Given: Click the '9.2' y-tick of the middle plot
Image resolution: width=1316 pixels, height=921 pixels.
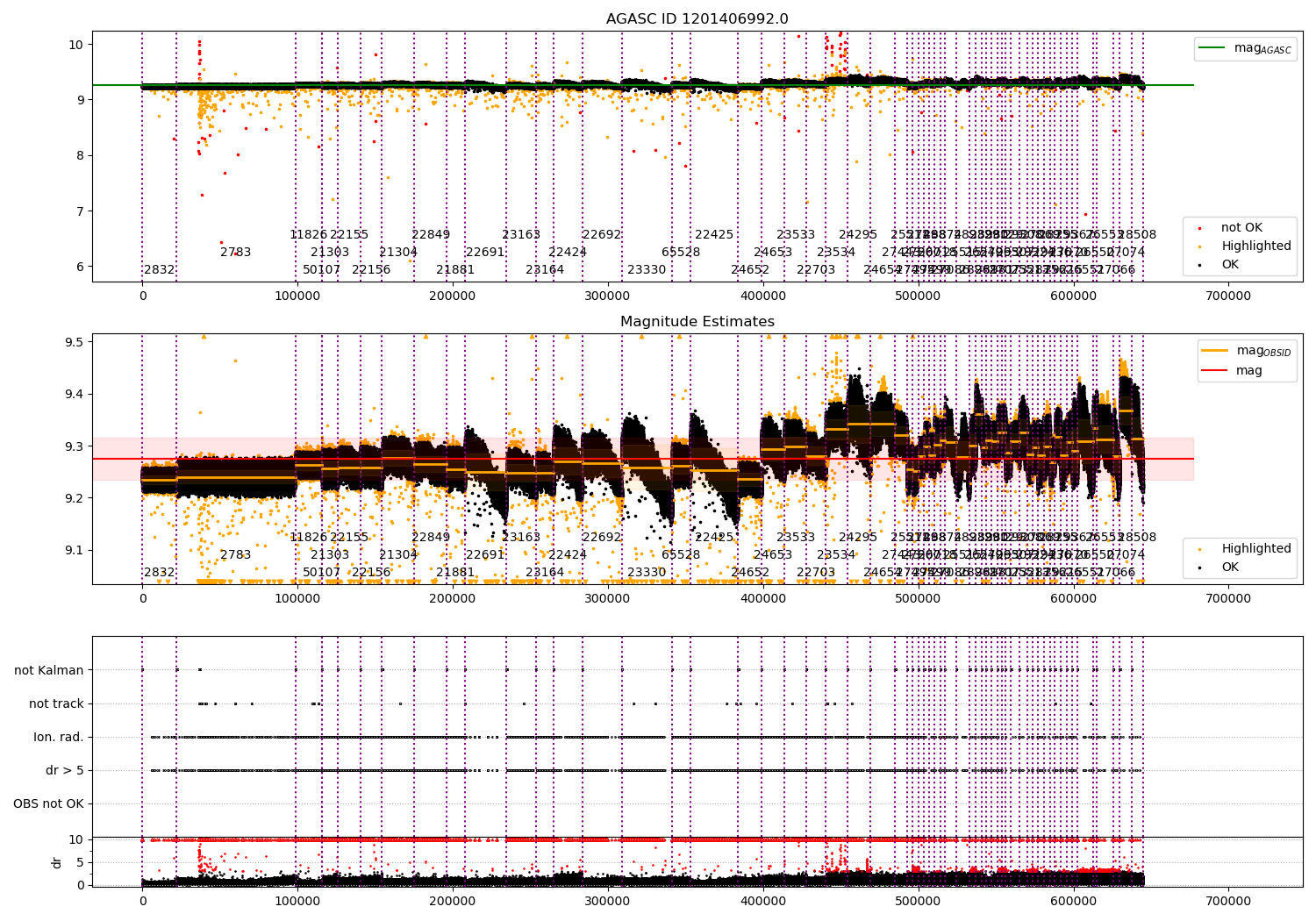Looking at the screenshot, I should (75, 498).
